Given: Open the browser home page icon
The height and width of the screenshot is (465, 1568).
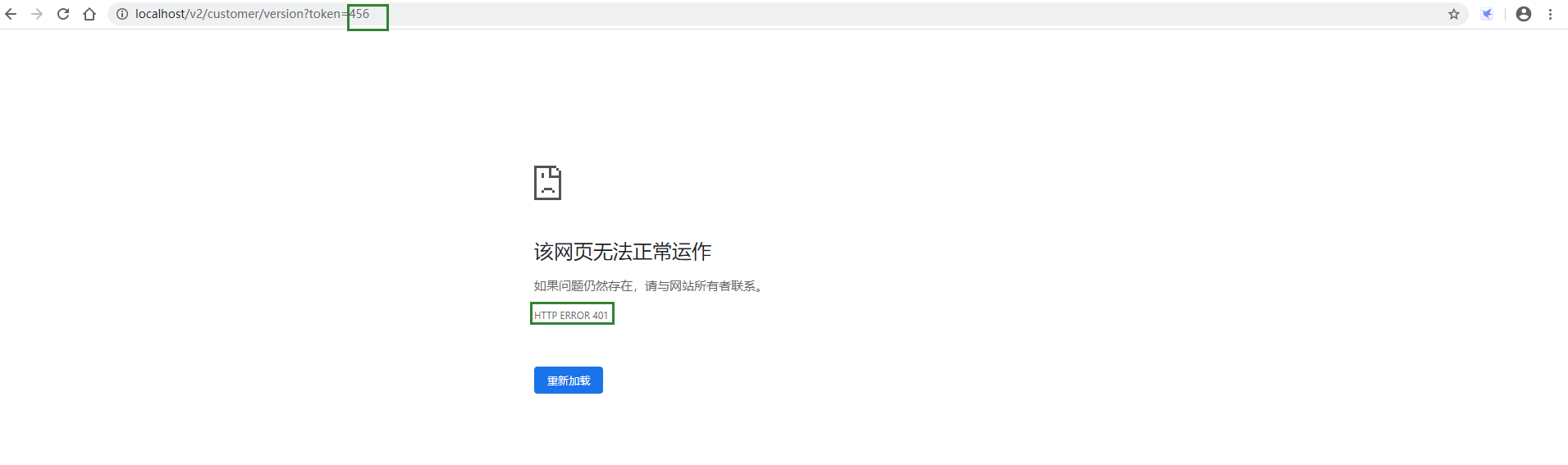Looking at the screenshot, I should tap(89, 14).
